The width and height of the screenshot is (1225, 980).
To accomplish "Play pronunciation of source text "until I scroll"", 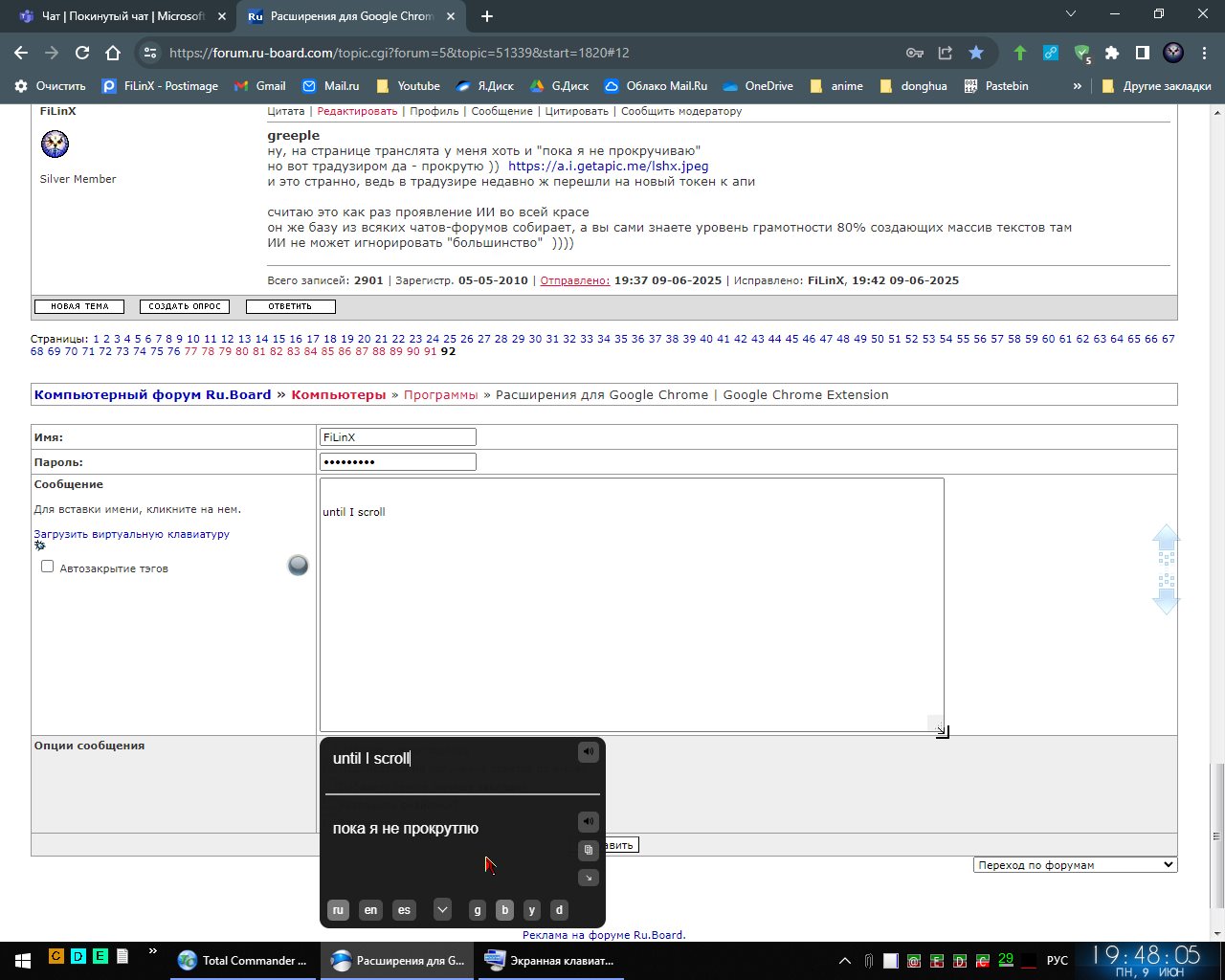I will 588,752.
